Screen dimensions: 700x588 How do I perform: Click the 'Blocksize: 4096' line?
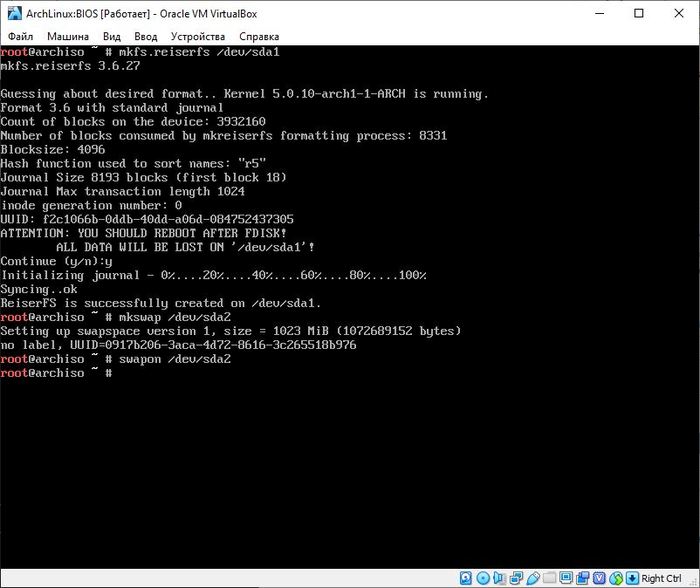[x=53, y=150]
